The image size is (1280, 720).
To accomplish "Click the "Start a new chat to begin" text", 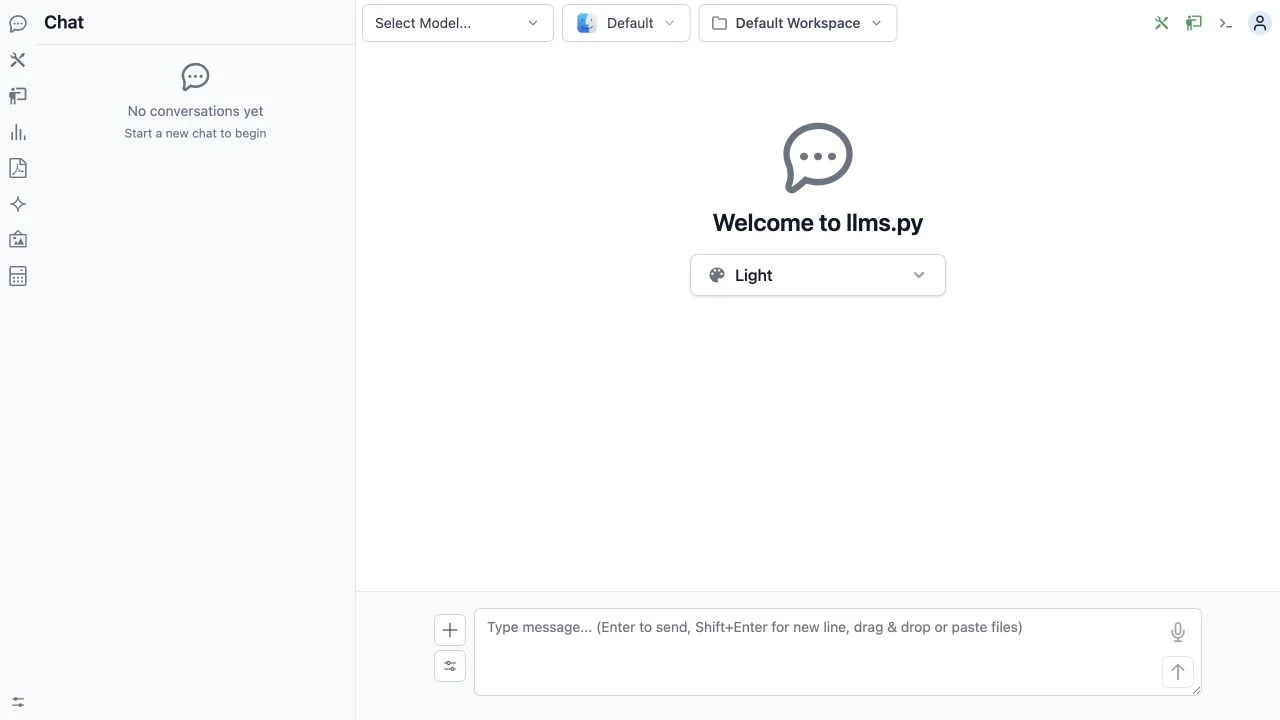I will click(196, 133).
